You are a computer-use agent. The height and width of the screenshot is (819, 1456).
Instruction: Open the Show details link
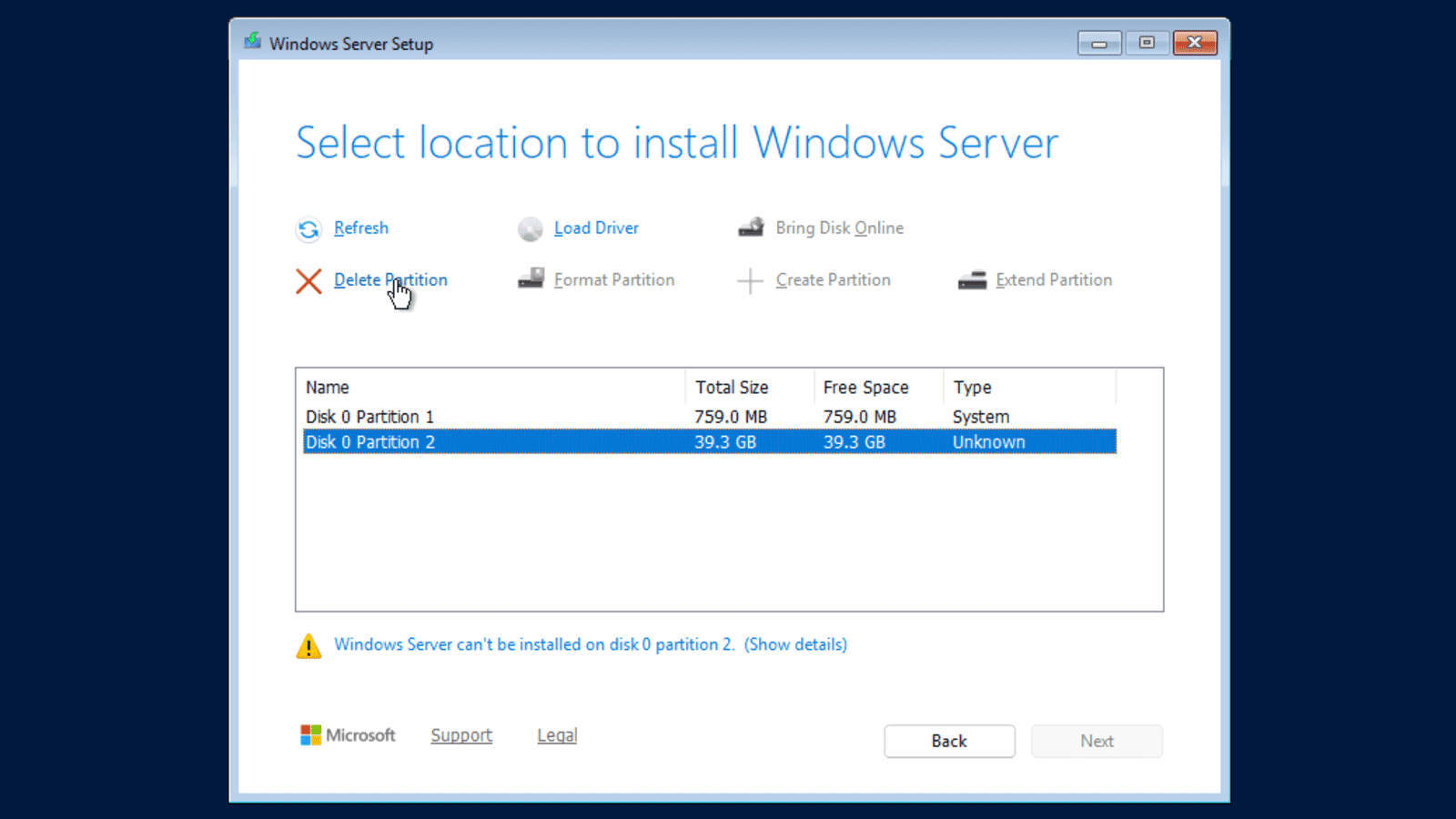(795, 644)
